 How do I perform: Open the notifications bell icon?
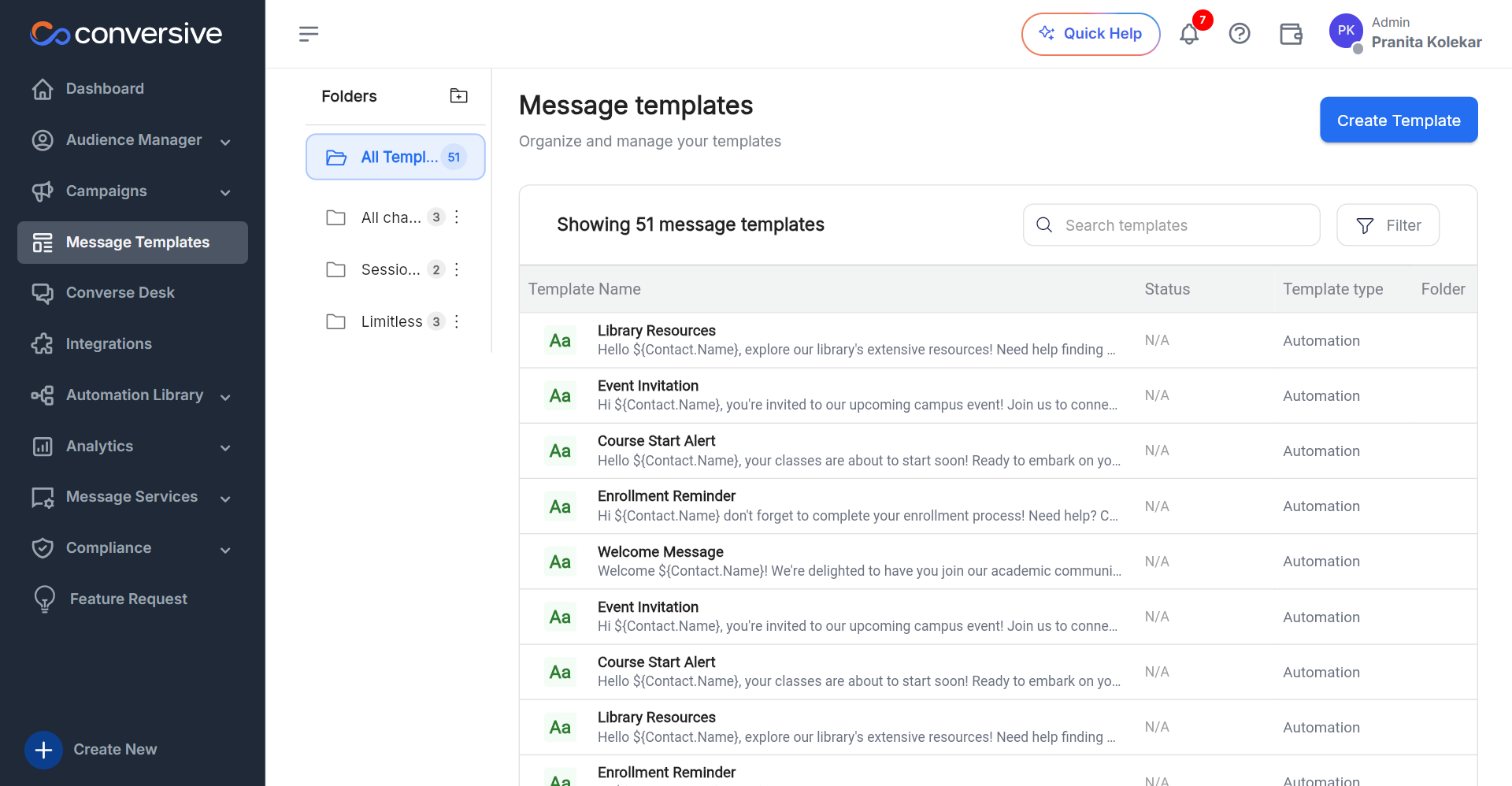click(1189, 34)
